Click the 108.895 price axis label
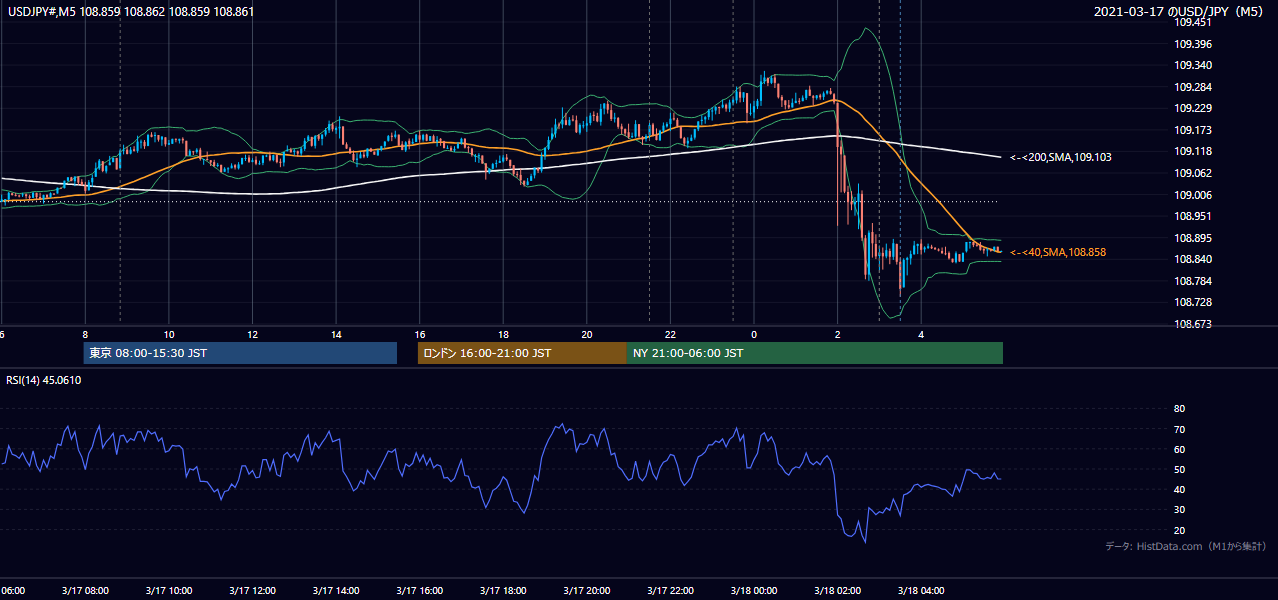This screenshot has width=1278, height=600. pyautogui.click(x=1193, y=238)
